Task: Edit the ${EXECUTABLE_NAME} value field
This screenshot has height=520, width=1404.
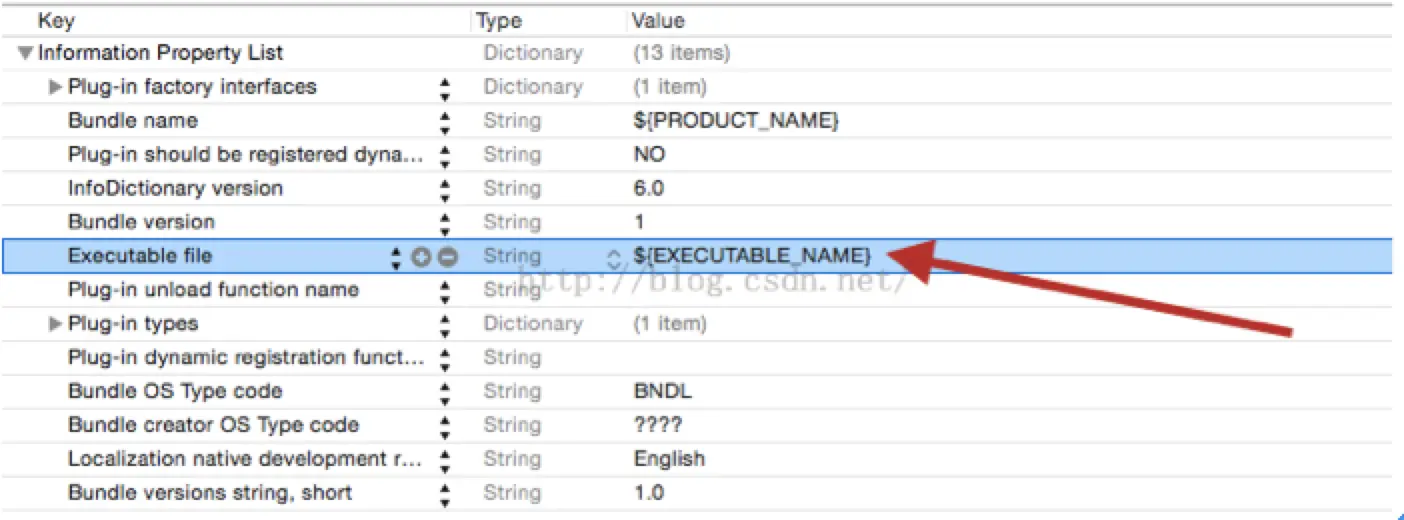Action: (753, 256)
